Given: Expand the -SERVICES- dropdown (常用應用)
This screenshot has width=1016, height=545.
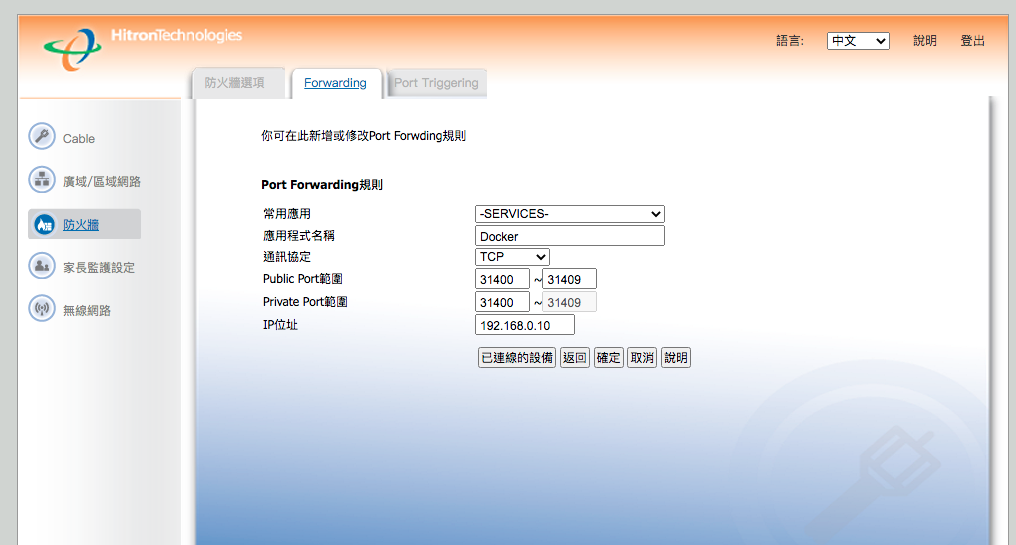Looking at the screenshot, I should 570,214.
